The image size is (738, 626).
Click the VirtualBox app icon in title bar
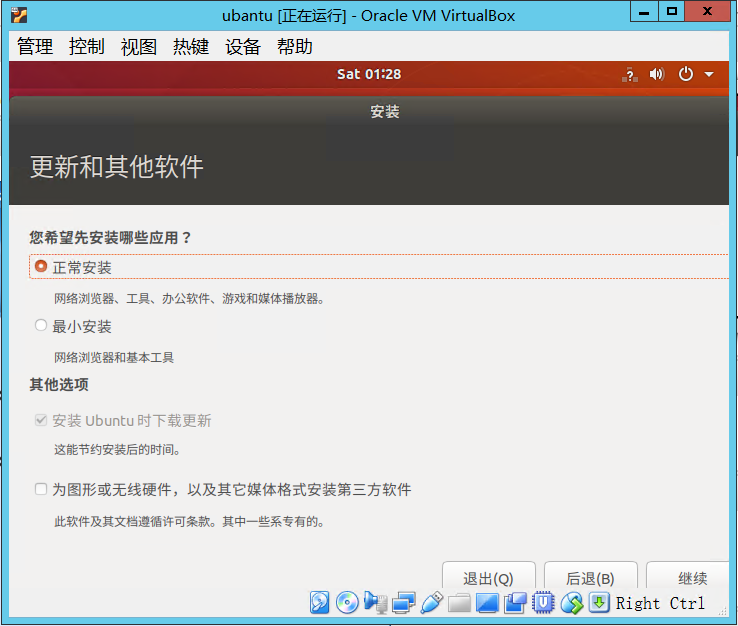[19, 15]
